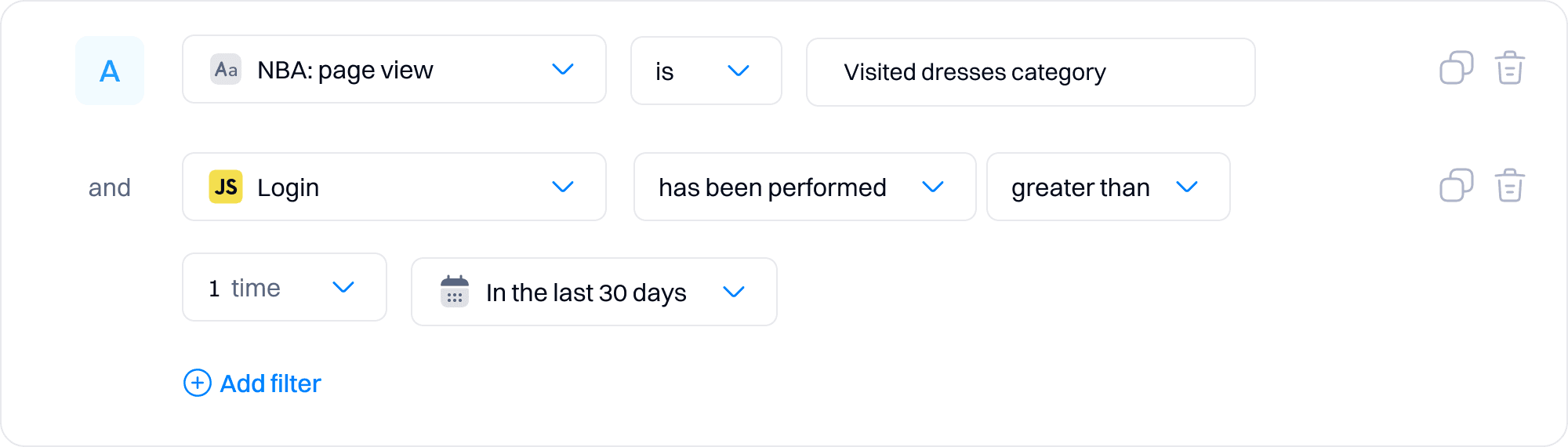The image size is (1568, 447).
Task: Duplicate the NBA: page view condition
Action: point(1456,68)
